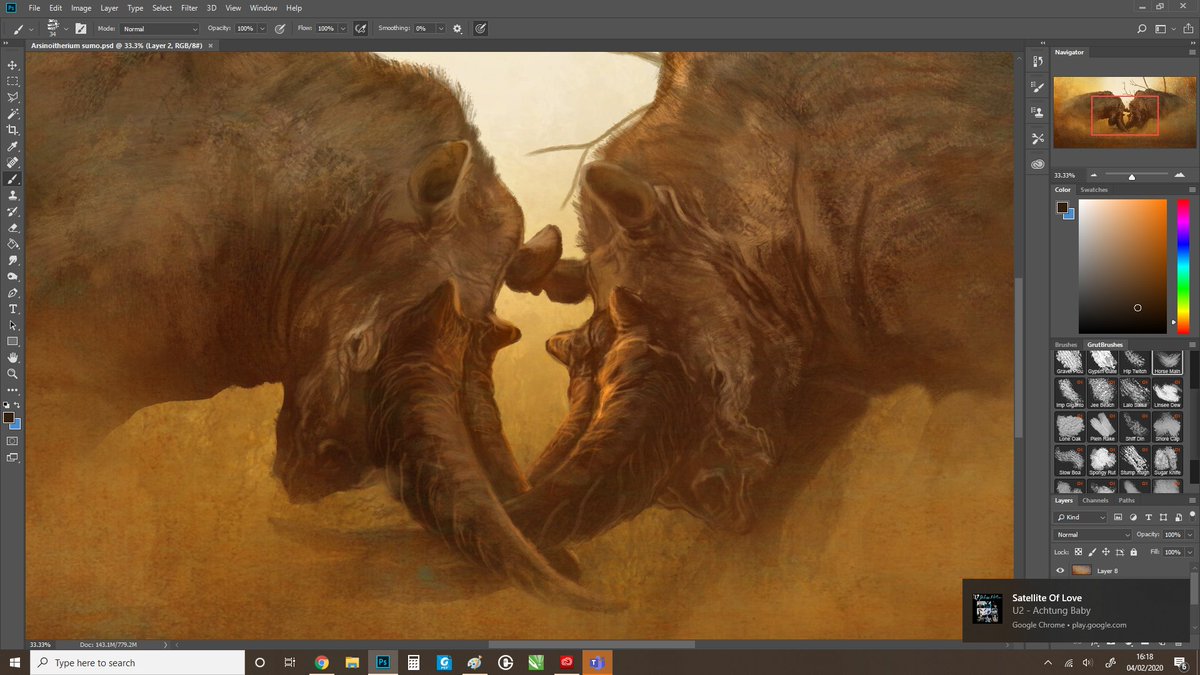Select the Lone Oak brush preset
Screen dimensions: 1200x675
[1070, 428]
